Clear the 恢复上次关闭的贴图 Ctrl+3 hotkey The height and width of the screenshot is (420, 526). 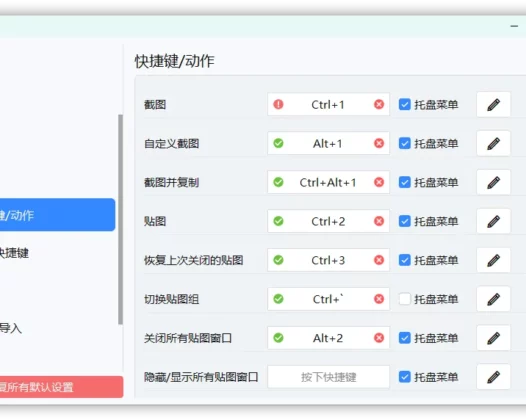(x=379, y=260)
